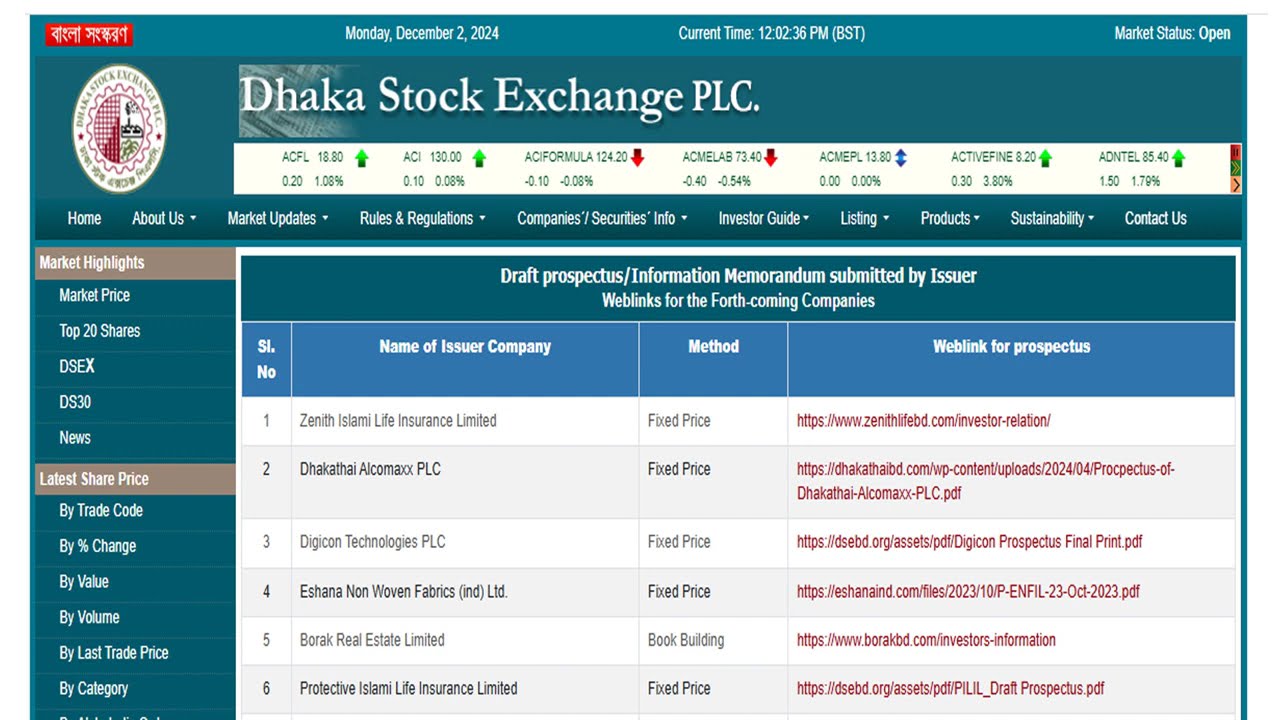View latest share price By % Change
Image resolution: width=1280 pixels, height=720 pixels.
[97, 546]
